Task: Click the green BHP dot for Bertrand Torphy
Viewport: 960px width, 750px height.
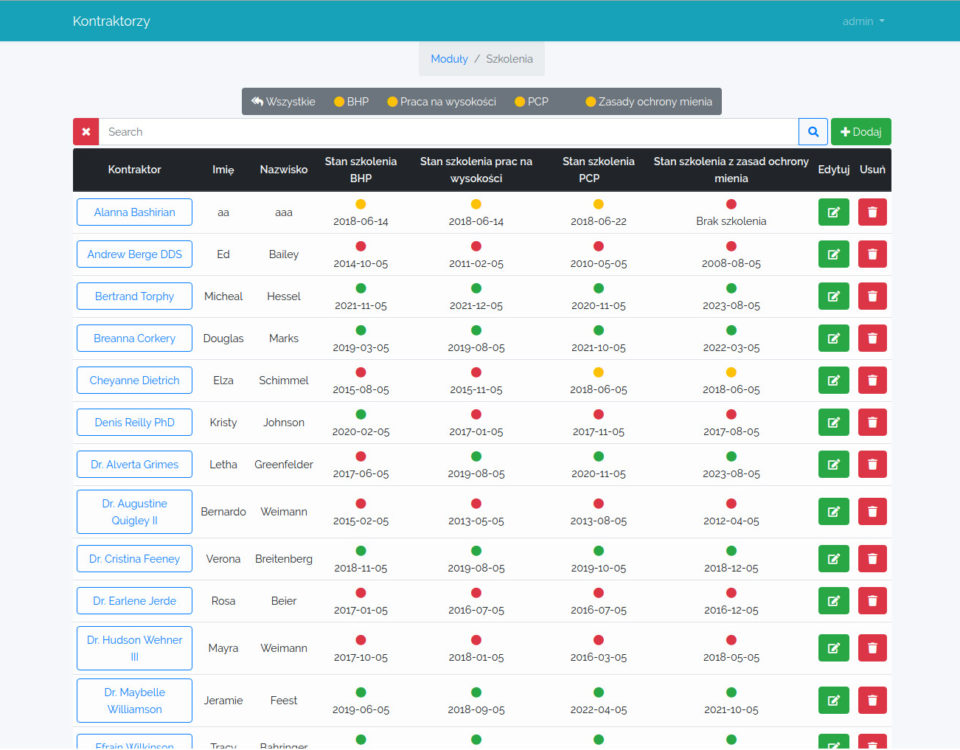Action: click(361, 288)
